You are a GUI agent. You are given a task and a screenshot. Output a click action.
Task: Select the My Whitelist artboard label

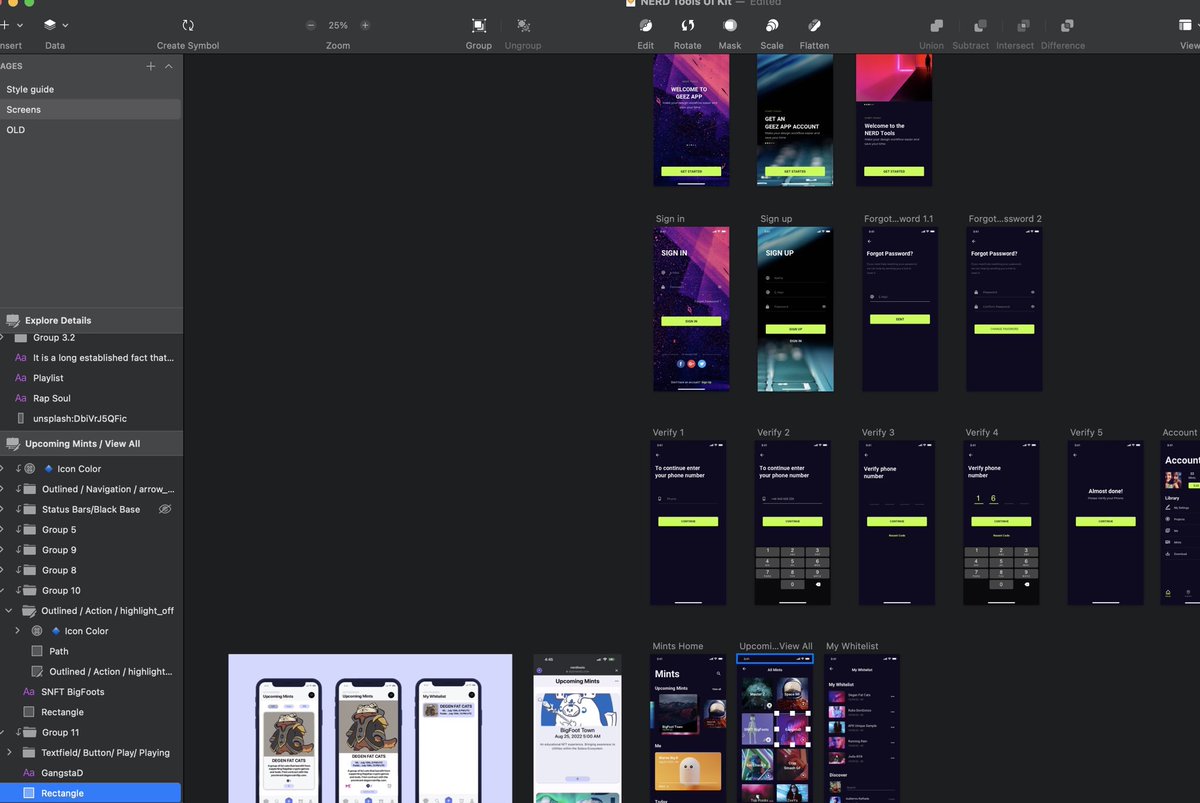(x=852, y=646)
